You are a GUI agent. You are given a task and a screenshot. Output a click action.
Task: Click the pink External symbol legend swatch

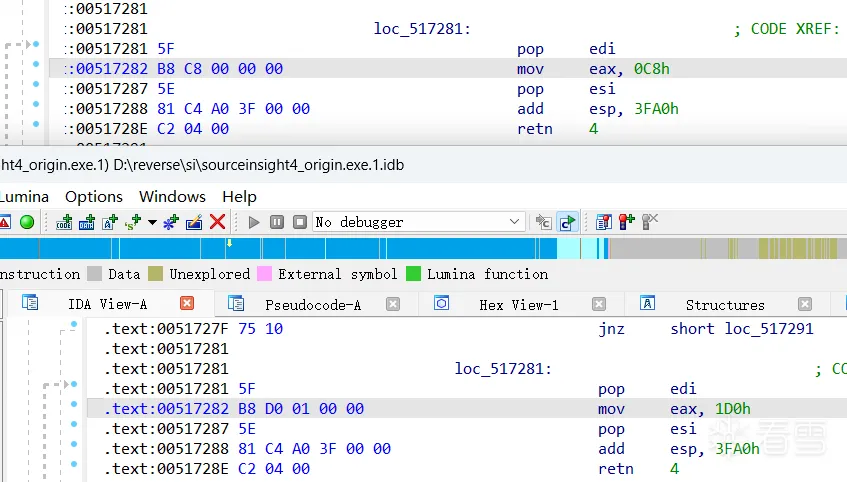click(264, 273)
